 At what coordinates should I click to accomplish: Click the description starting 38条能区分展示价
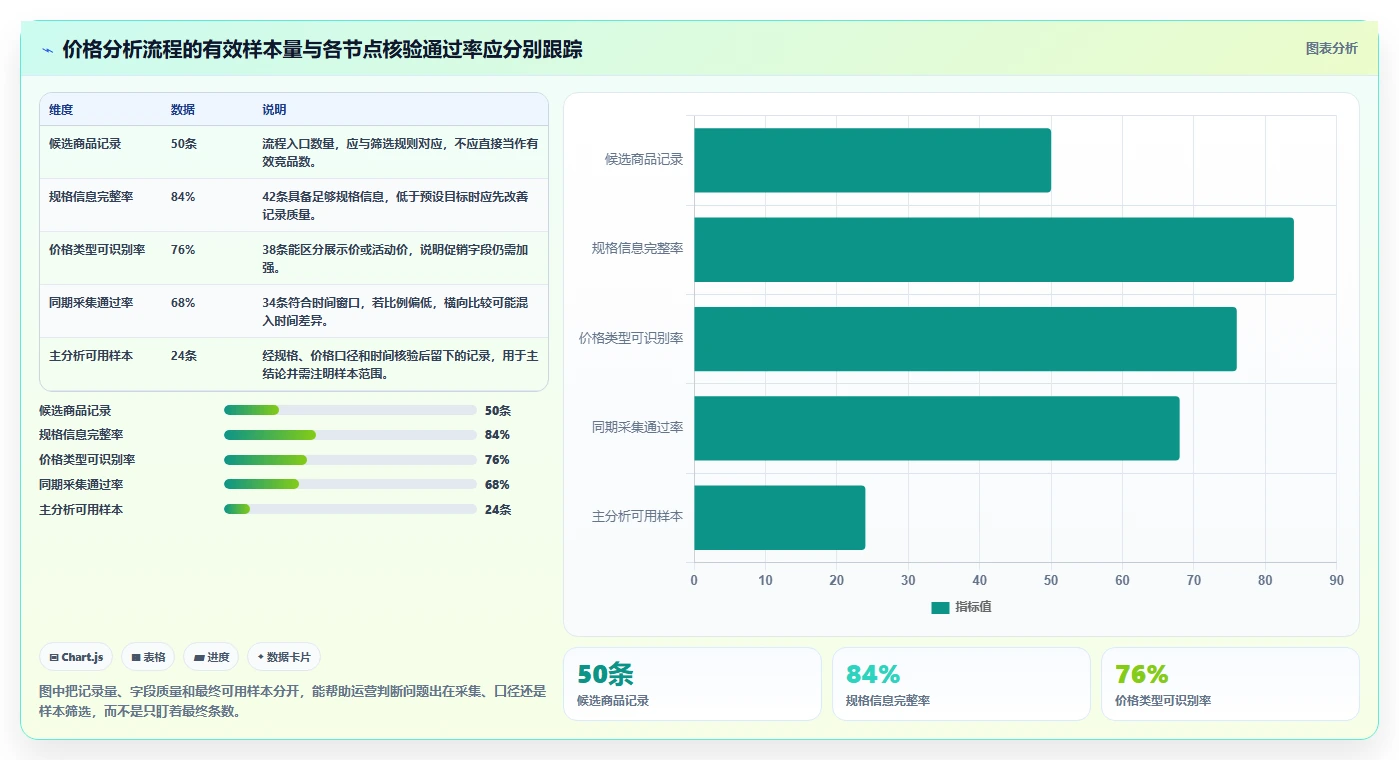point(395,258)
